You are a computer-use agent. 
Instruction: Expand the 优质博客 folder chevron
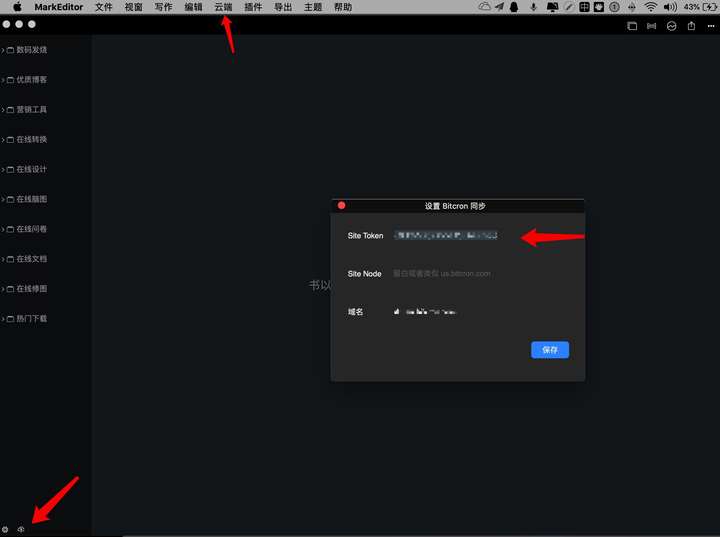(3, 80)
